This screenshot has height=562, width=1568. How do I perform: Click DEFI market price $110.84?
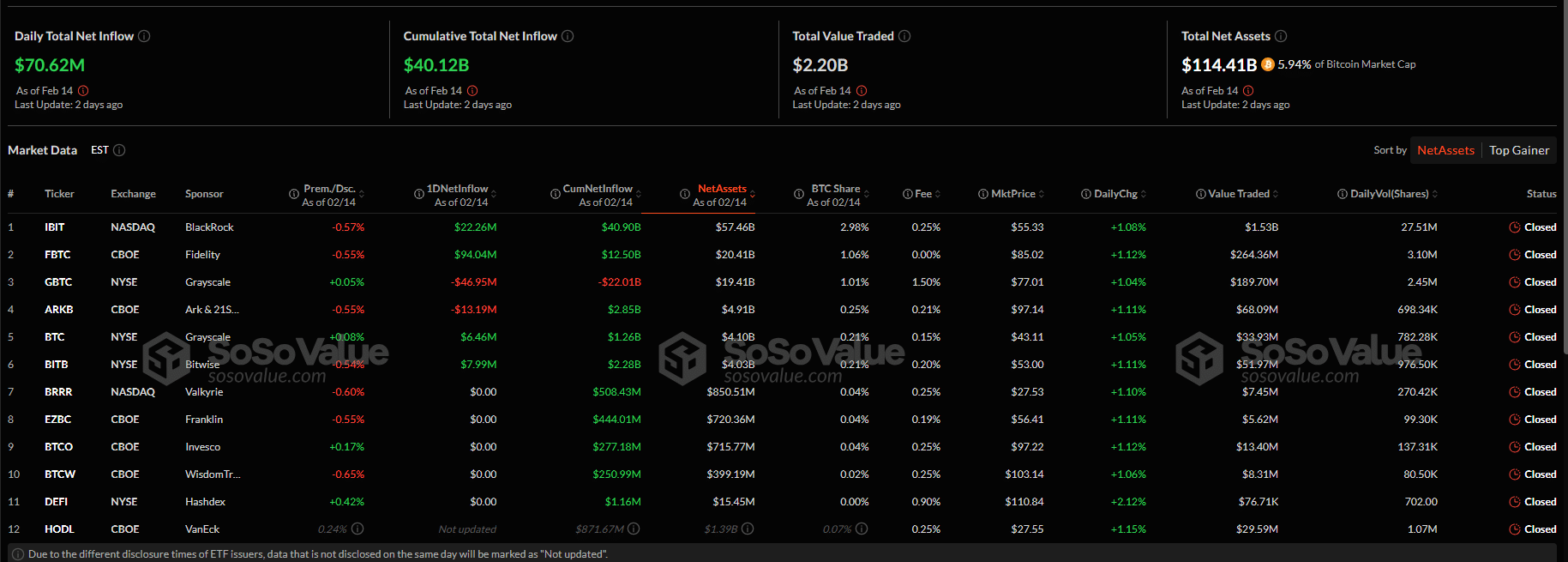coord(1024,502)
